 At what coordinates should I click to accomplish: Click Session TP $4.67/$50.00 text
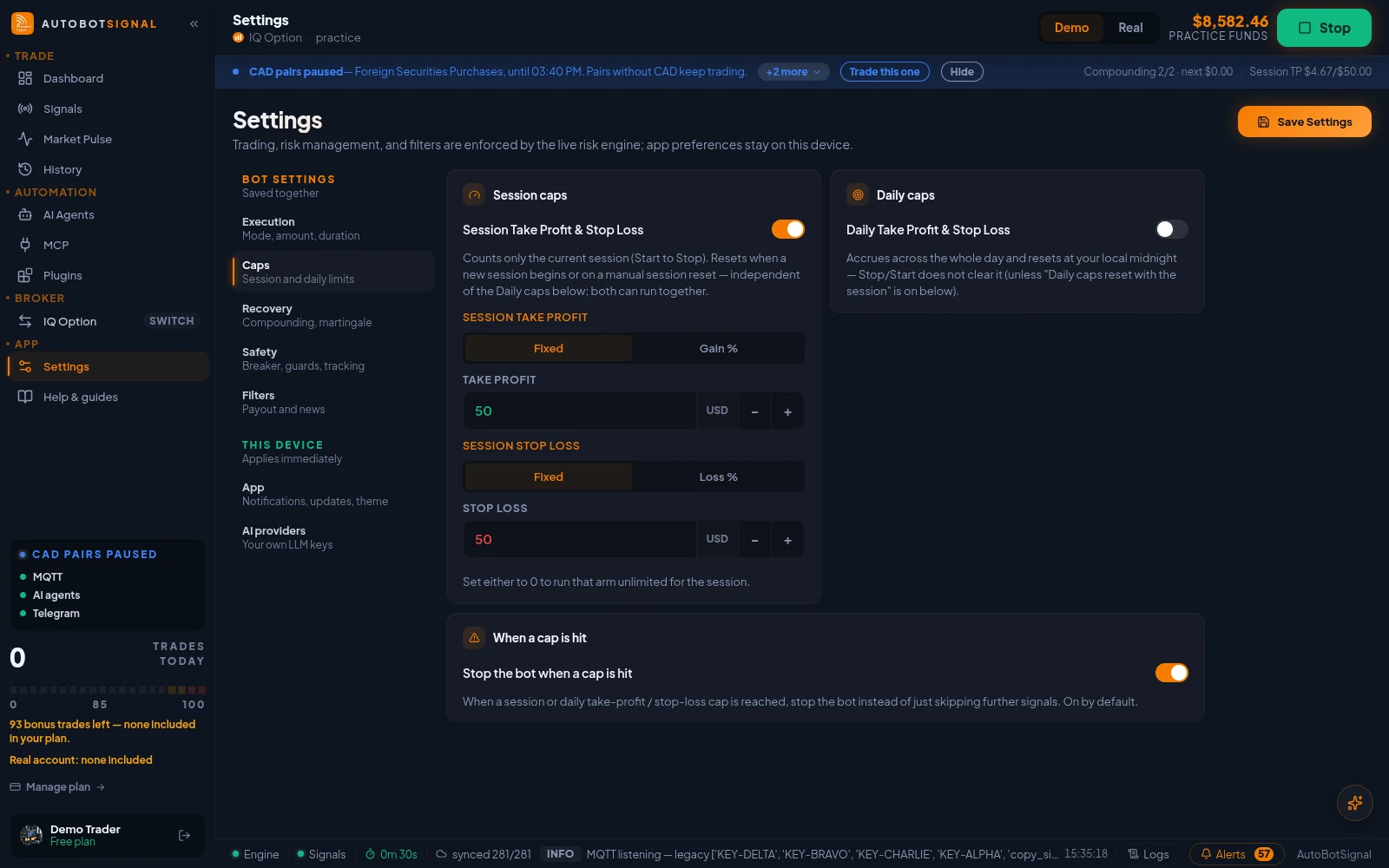click(1310, 72)
